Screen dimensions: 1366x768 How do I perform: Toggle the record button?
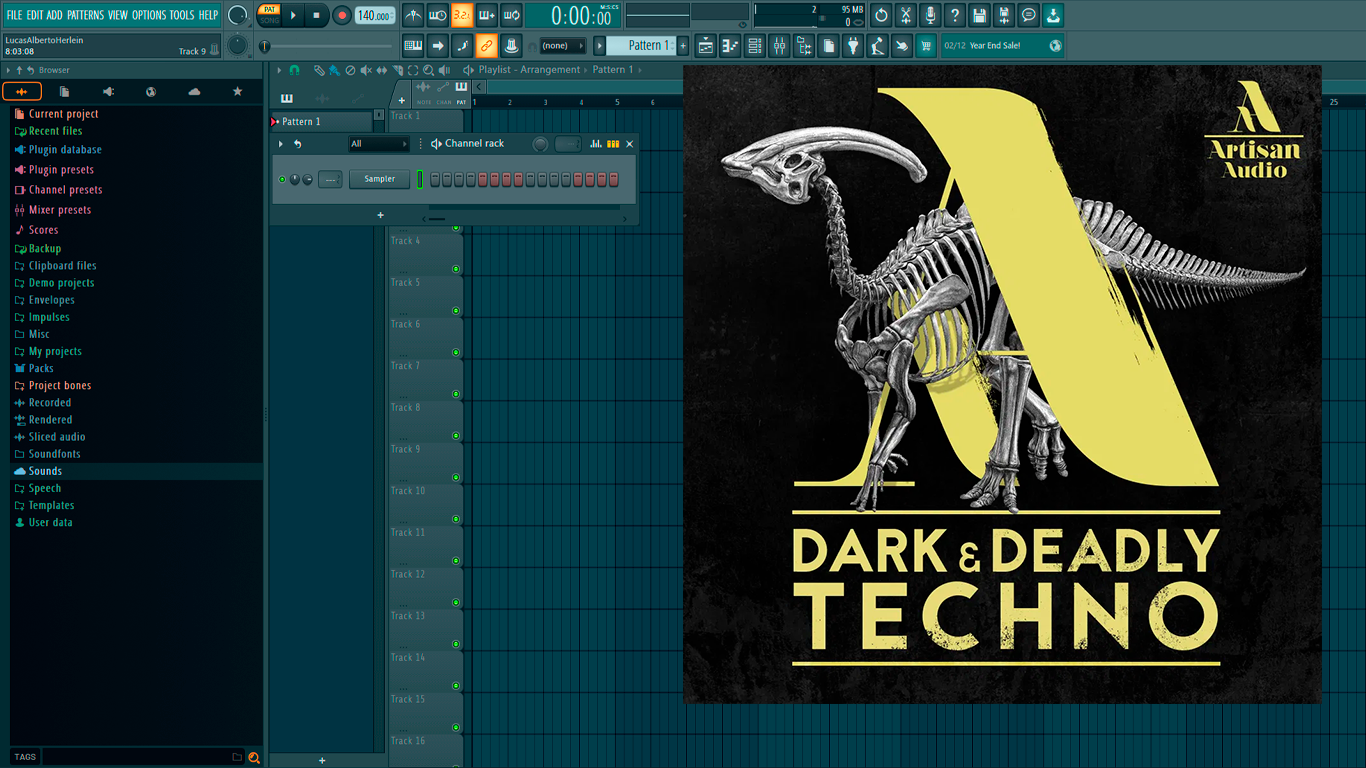pos(341,15)
